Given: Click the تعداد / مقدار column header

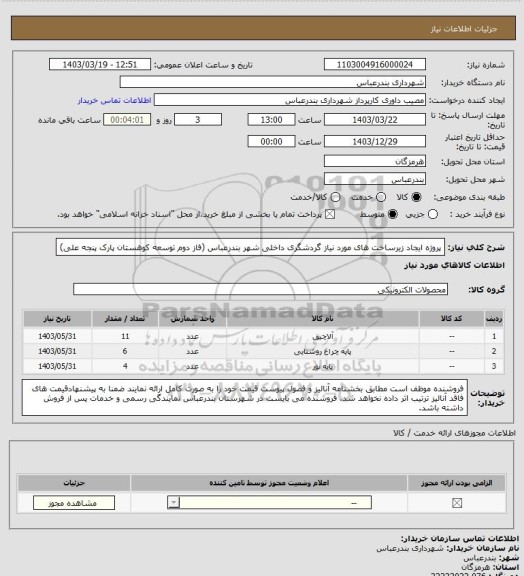Looking at the screenshot, I should (125, 319).
